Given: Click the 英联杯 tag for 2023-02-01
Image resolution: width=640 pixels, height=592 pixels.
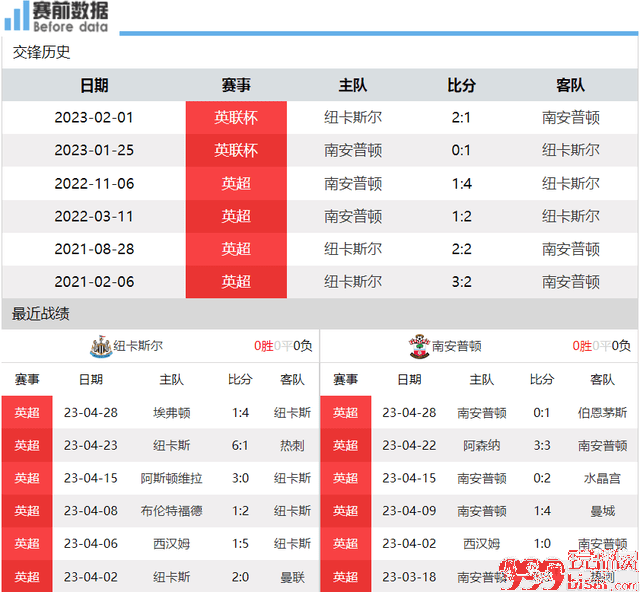Looking at the screenshot, I should pyautogui.click(x=236, y=118).
